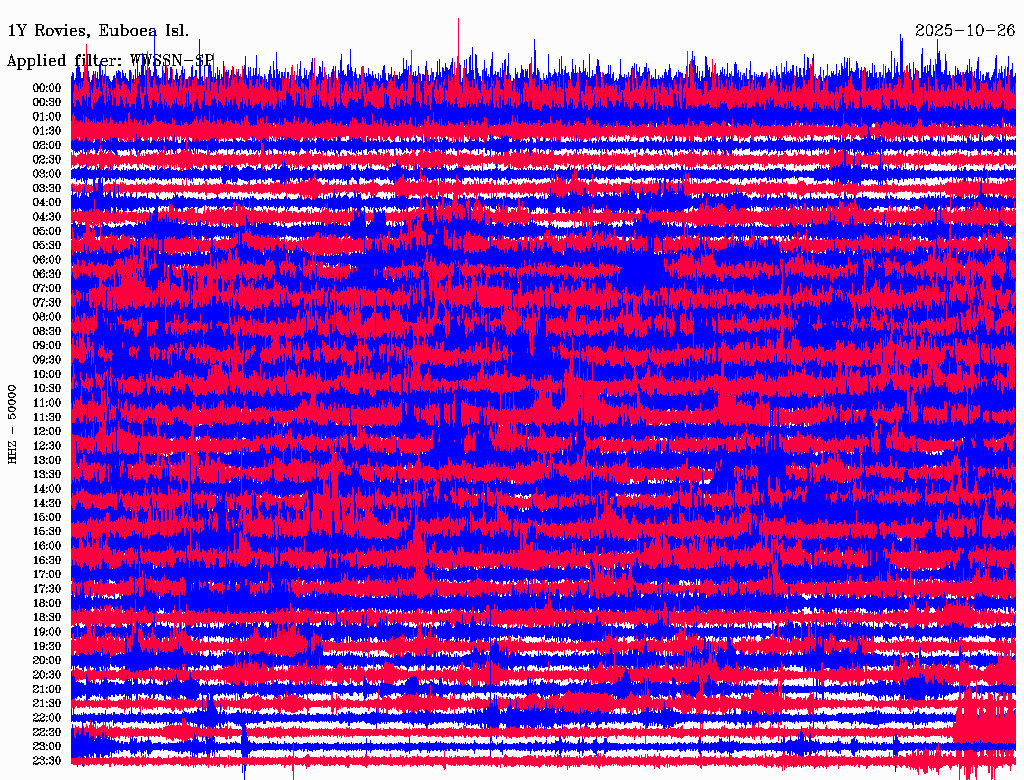The width and height of the screenshot is (1024, 780).
Task: Click the station title 1Y Rovies, Euboea Isl.
Action: (97, 31)
